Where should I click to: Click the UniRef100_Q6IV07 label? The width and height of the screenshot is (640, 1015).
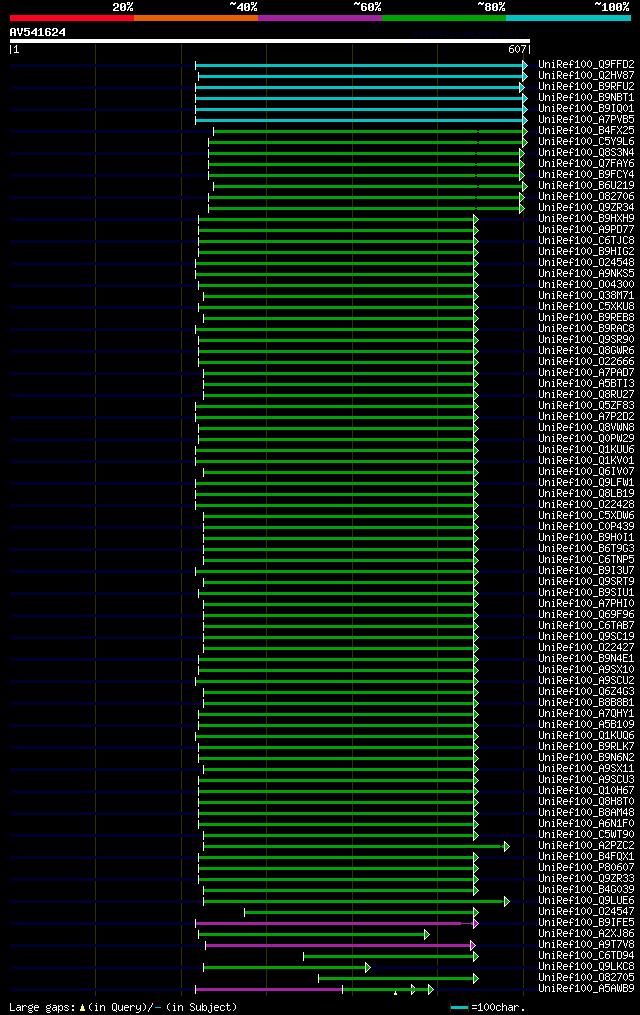pyautogui.click(x=586, y=471)
